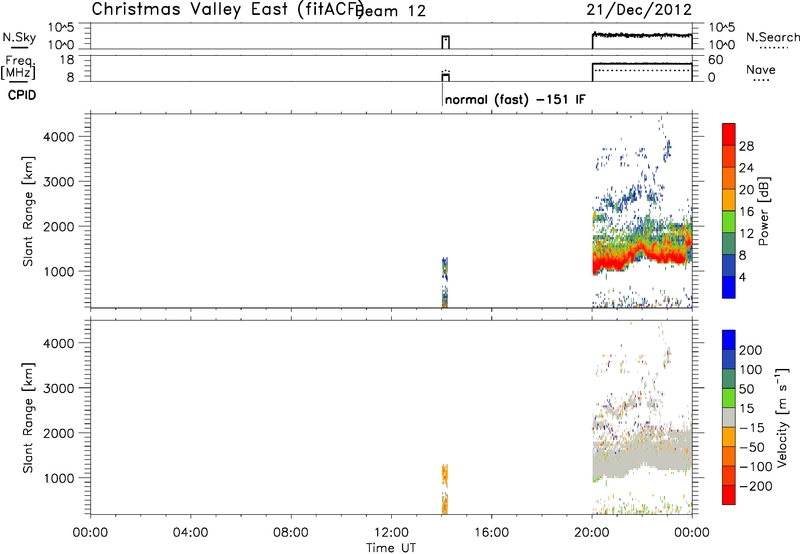The image size is (800, 554).
Task: Click the red bottom segment of the velocity colorbar
Action: (x=729, y=495)
